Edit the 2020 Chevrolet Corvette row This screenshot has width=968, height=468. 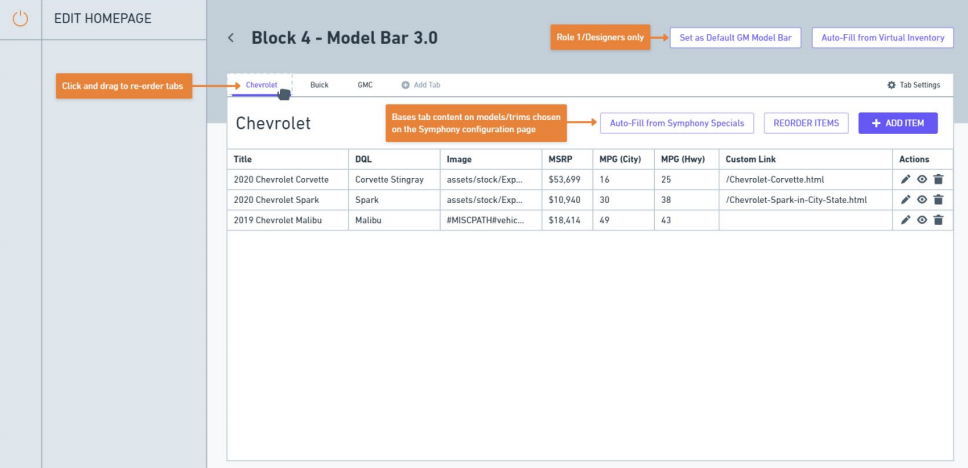tap(905, 179)
